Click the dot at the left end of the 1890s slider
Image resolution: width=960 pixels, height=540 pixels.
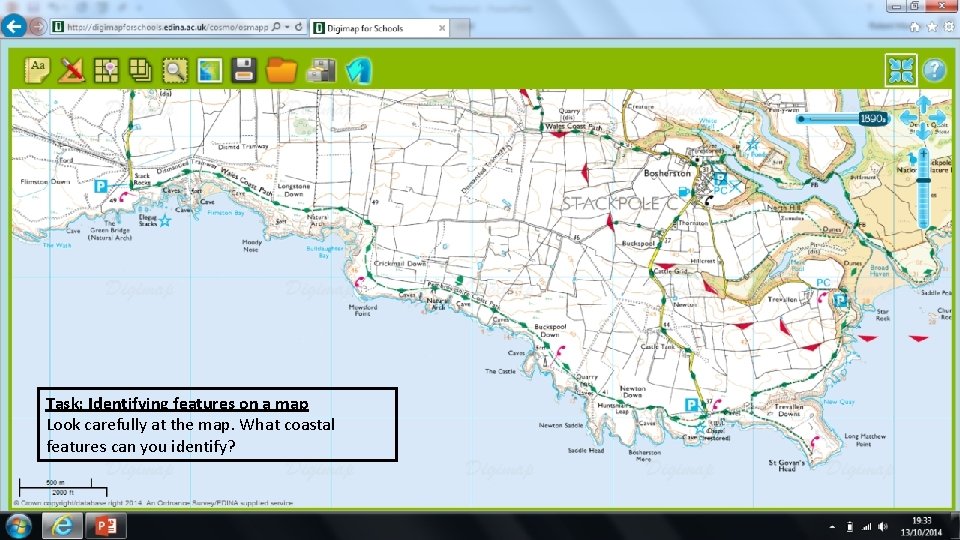click(801, 119)
